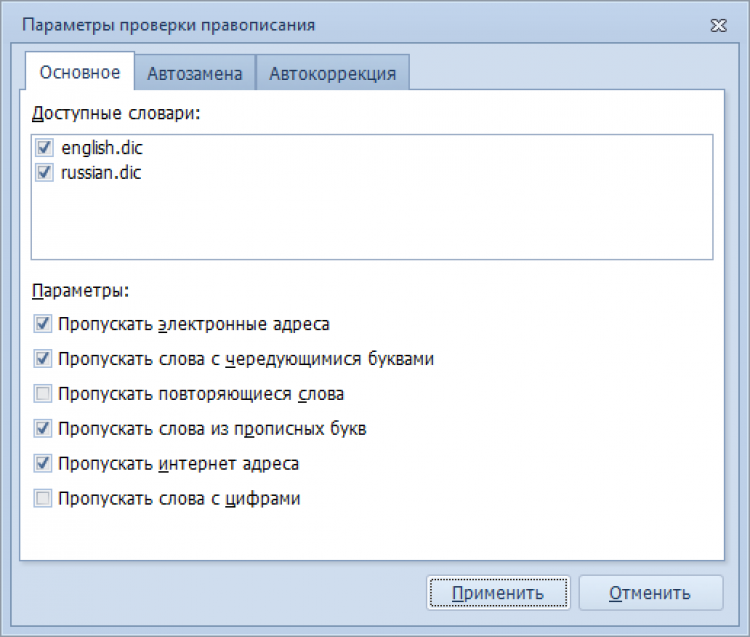This screenshot has width=750, height=637.
Task: Uncheck the english.dic dictionary checkbox
Action: coord(43,148)
